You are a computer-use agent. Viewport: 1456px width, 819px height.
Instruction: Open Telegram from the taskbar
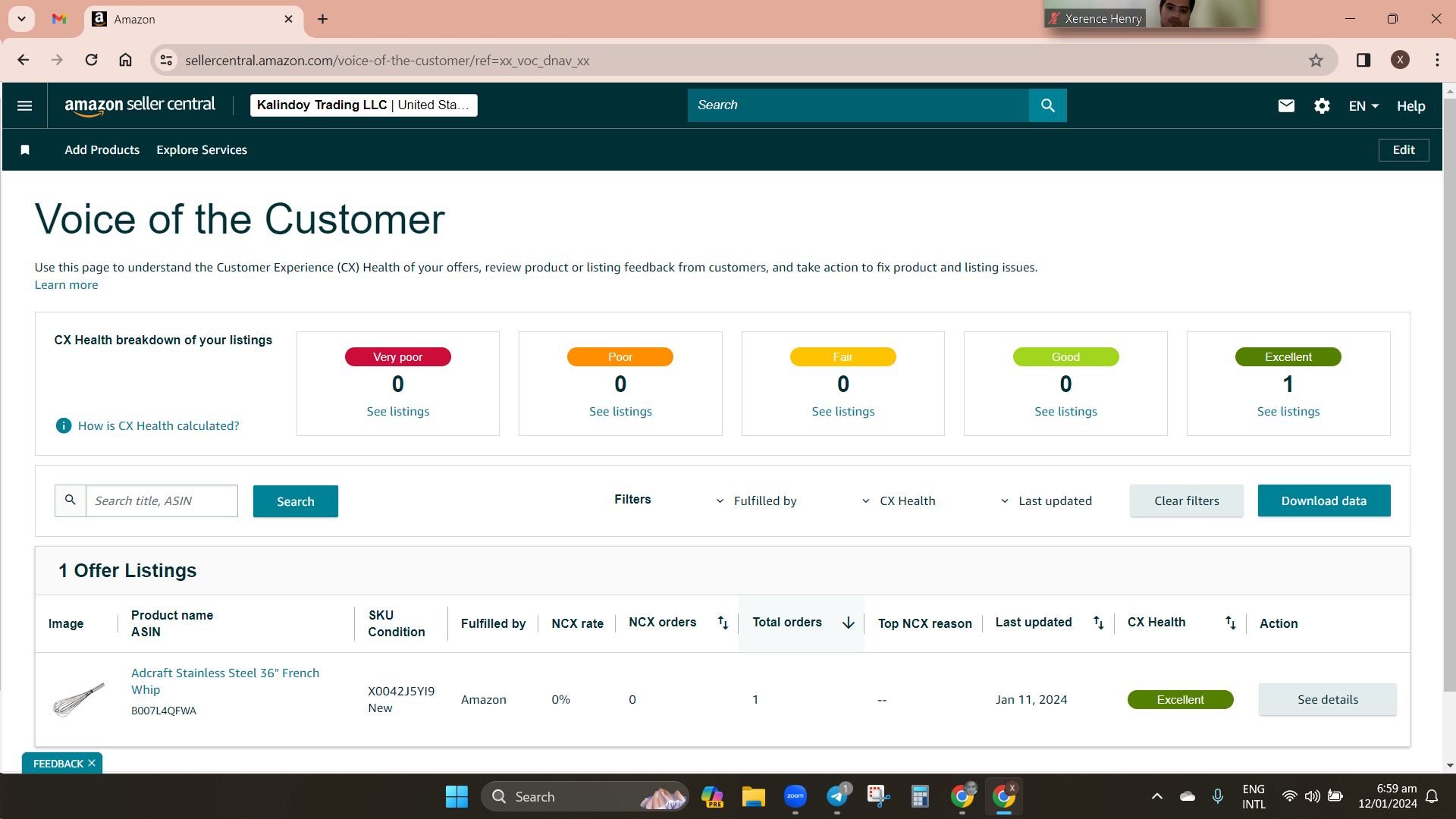pyautogui.click(x=836, y=796)
